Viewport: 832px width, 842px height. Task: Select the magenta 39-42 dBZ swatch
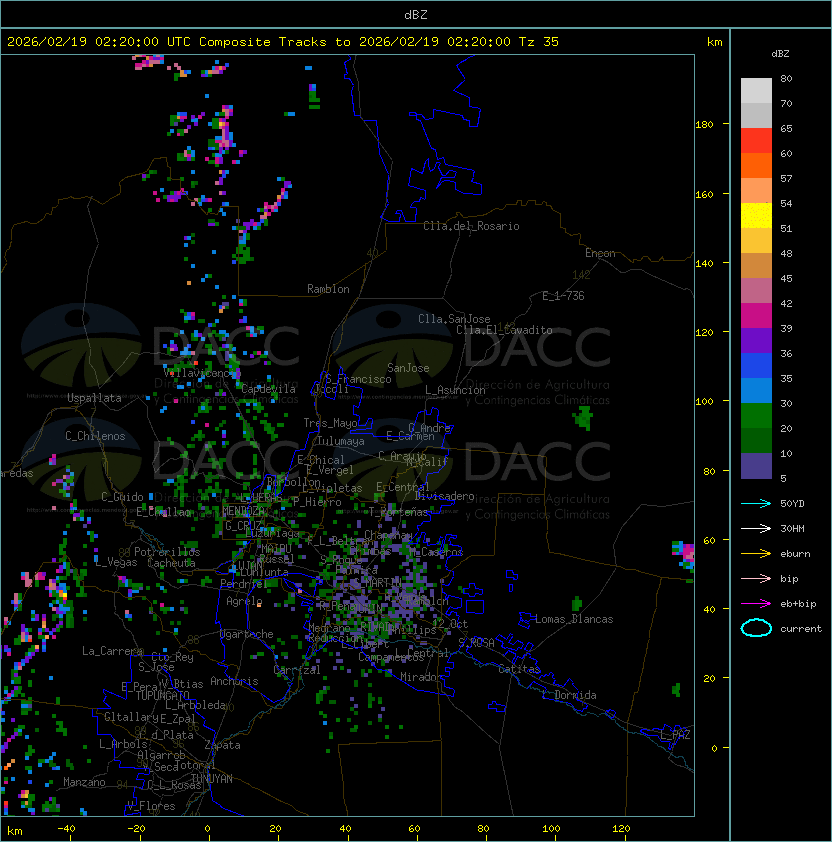click(756, 316)
